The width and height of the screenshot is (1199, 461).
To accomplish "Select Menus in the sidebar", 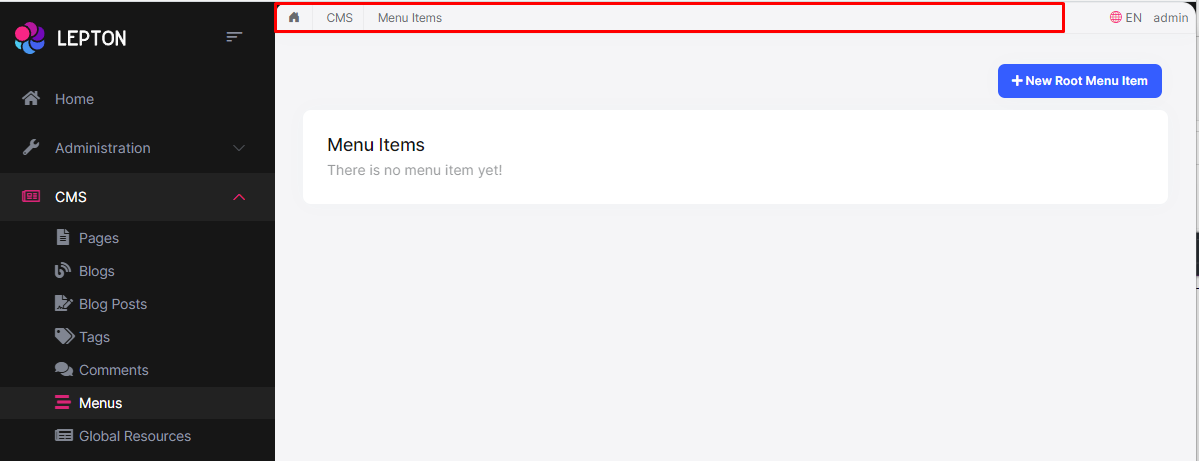I will pyautogui.click(x=101, y=403).
